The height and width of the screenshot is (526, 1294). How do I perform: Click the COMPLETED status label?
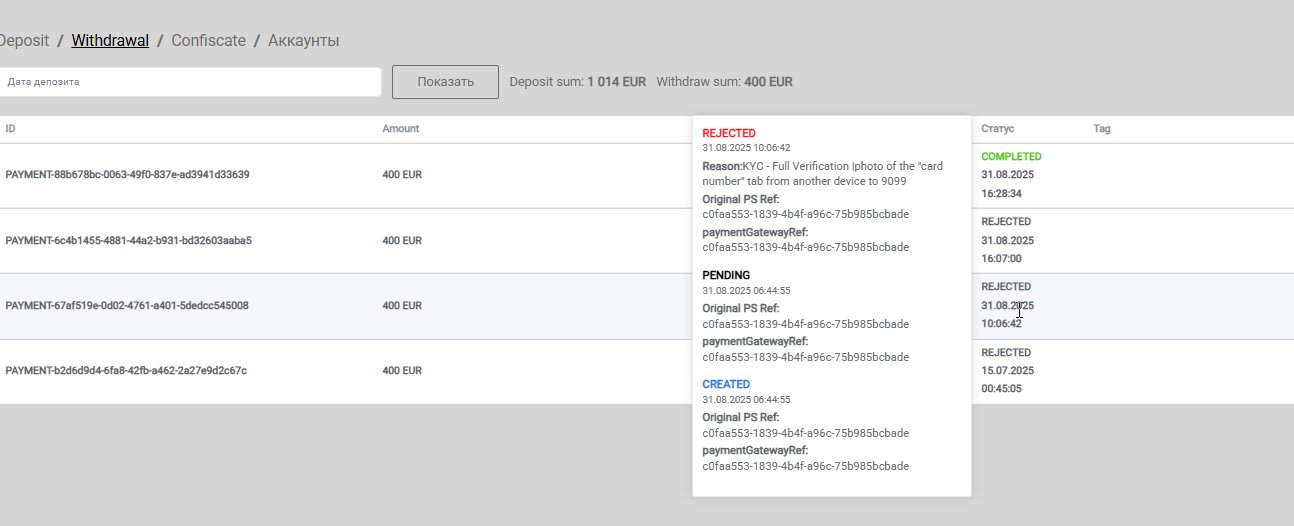click(x=1011, y=157)
